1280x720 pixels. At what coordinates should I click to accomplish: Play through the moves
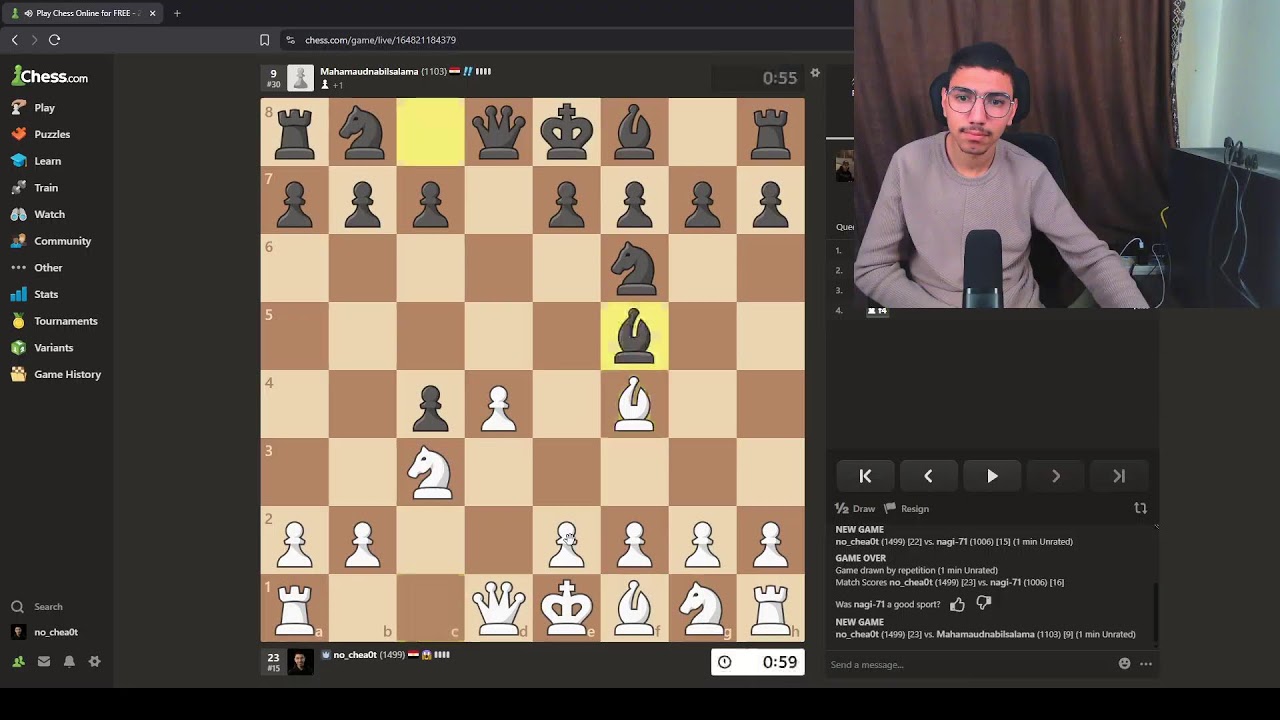pyautogui.click(x=992, y=477)
